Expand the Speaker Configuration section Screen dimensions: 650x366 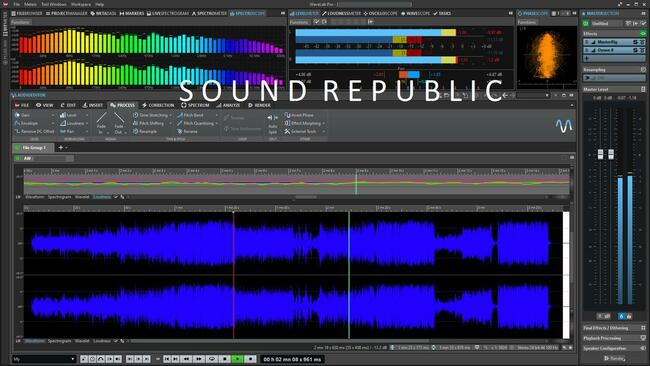tap(614, 348)
